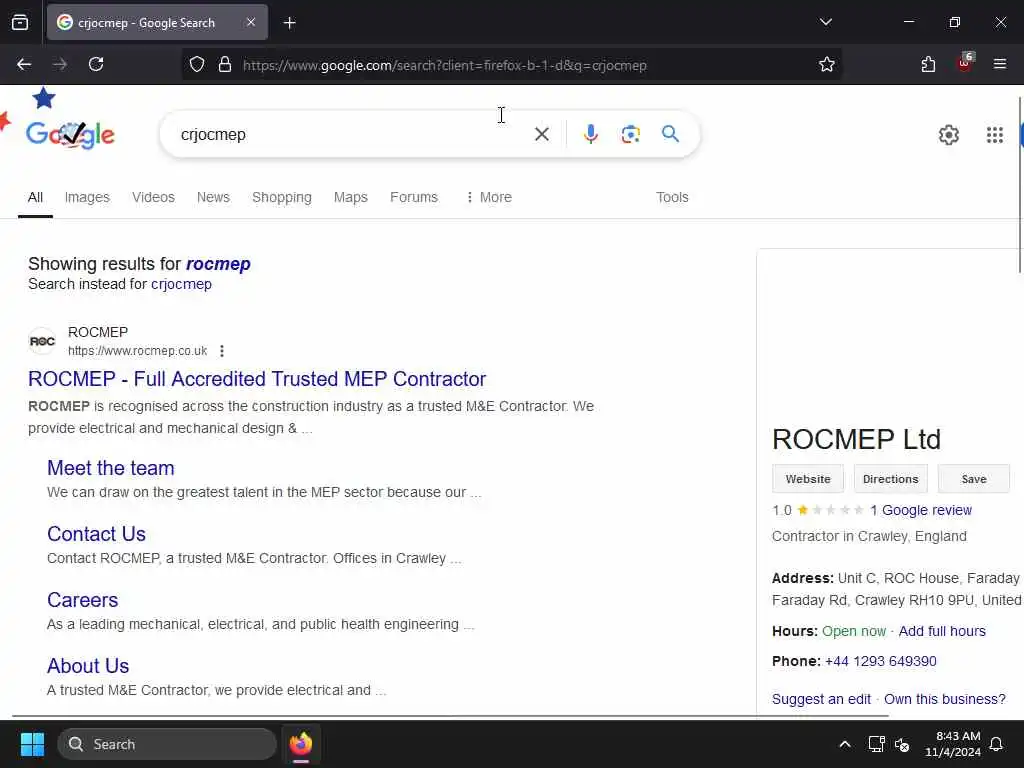Open the Careers sitelink

pos(82,600)
